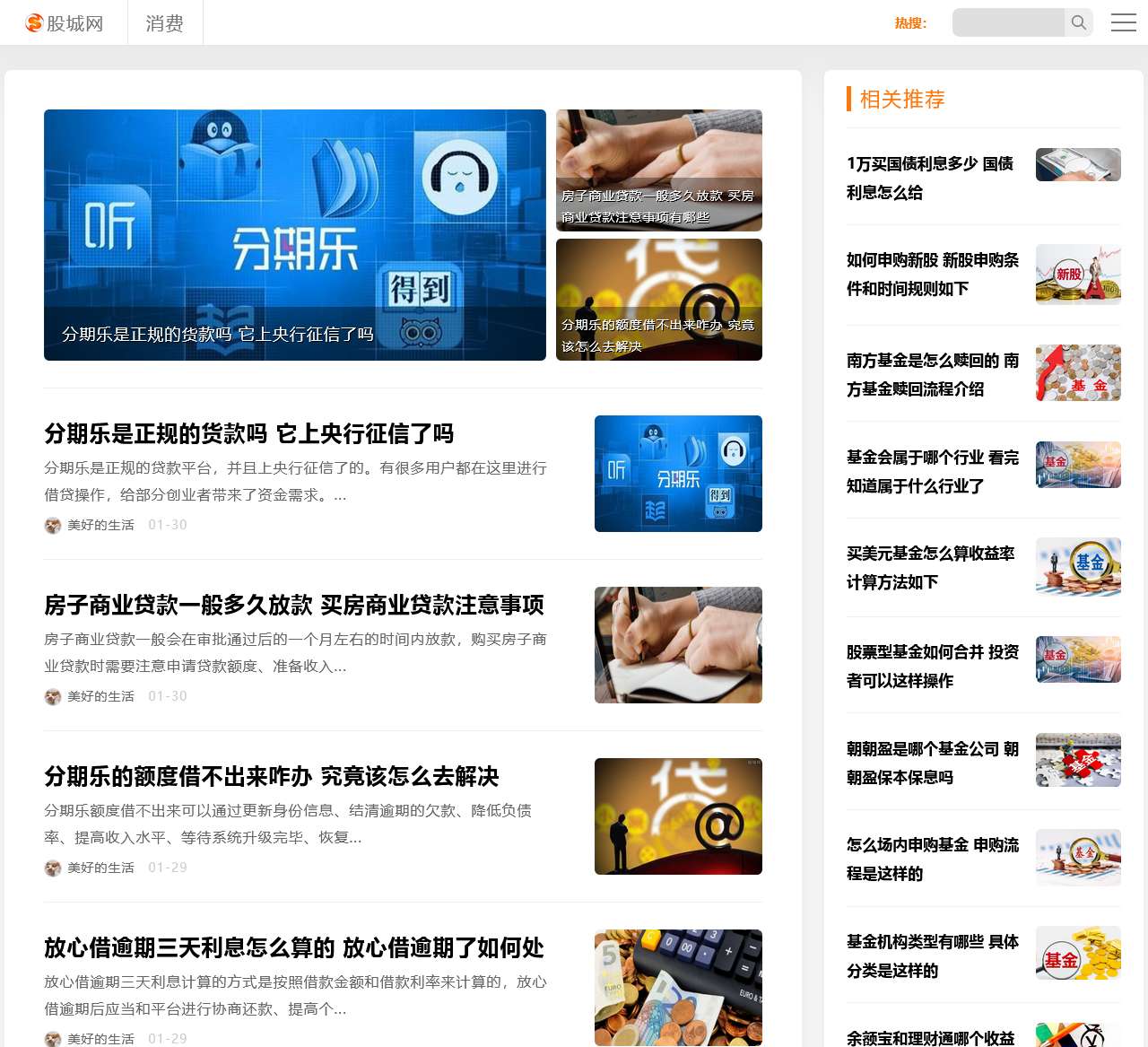Open sidebar link 如何申购新股
This screenshot has height=1047, width=1148.
click(x=933, y=275)
